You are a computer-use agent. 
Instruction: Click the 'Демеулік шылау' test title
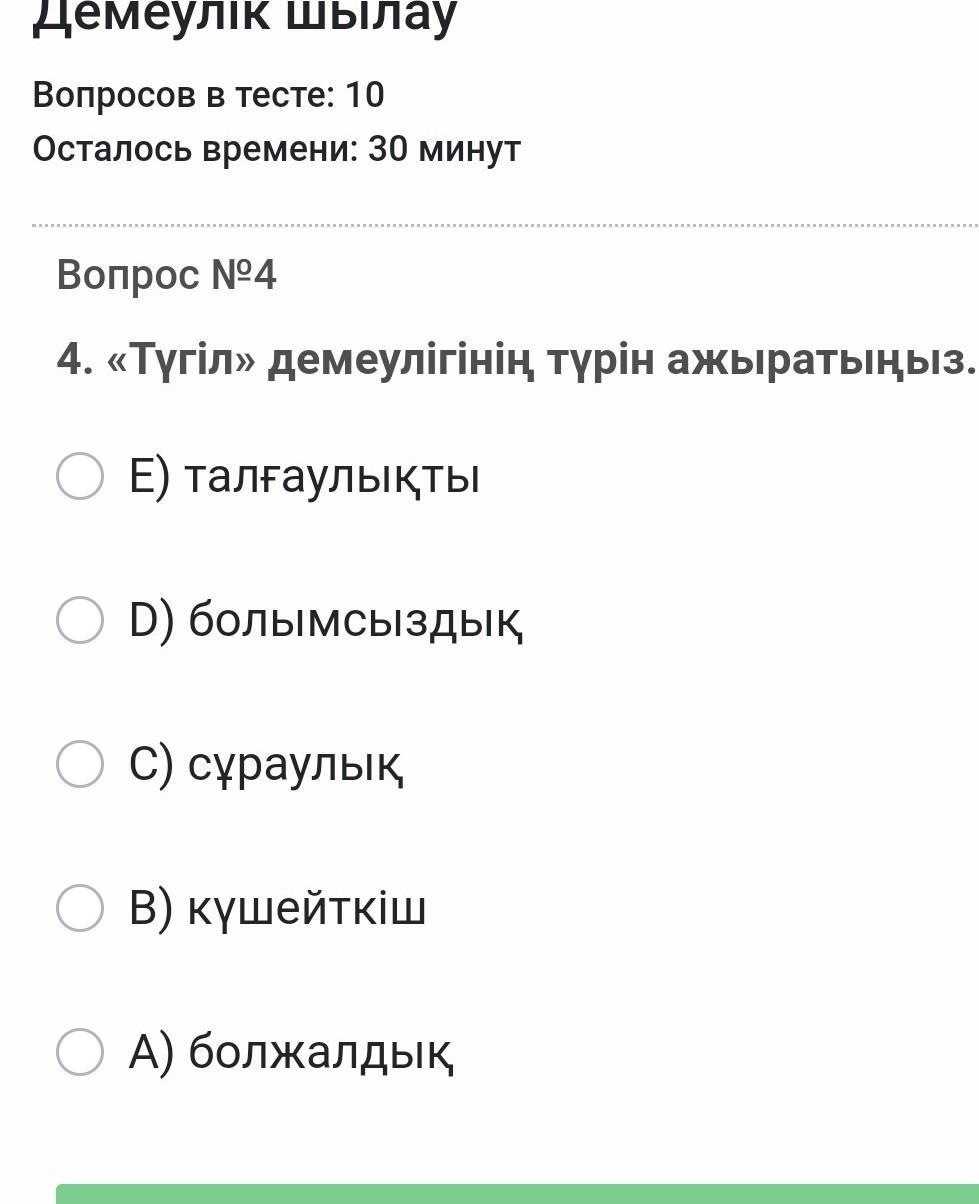coord(244,17)
